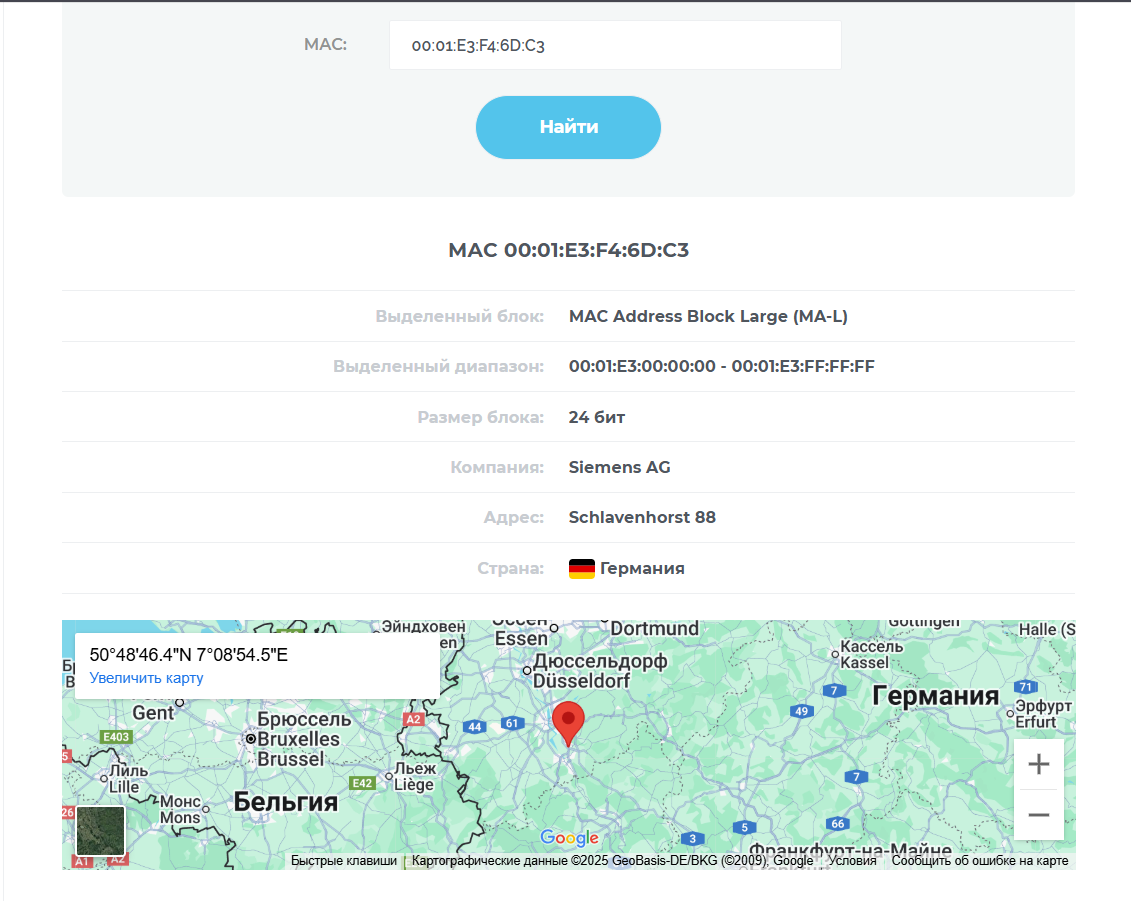Select text MAC Address Block Large (MA-L)
Image resolution: width=1131 pixels, height=901 pixels.
point(708,316)
